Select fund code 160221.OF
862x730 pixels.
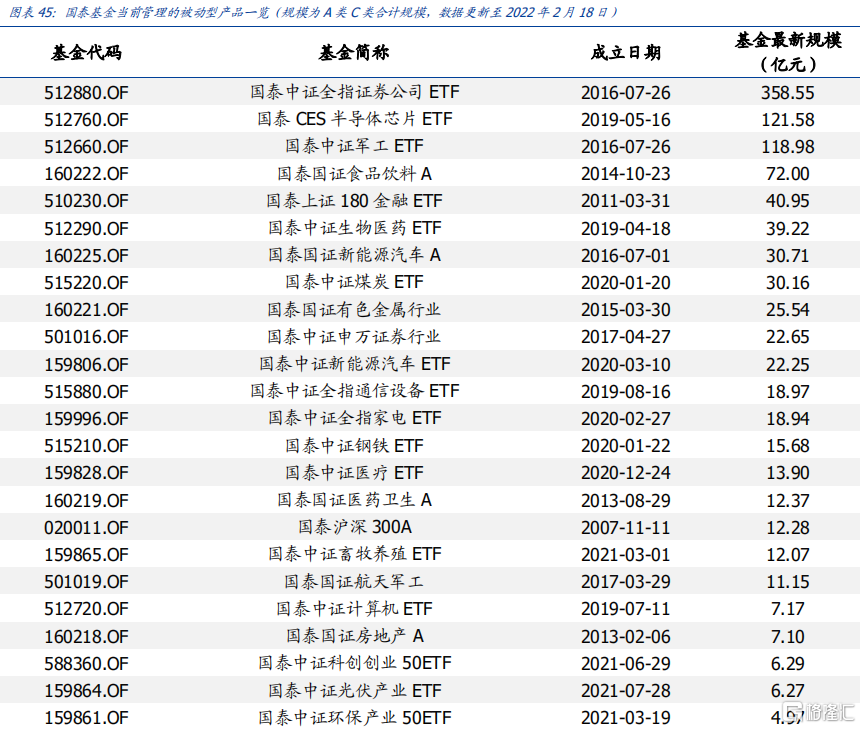(x=86, y=309)
